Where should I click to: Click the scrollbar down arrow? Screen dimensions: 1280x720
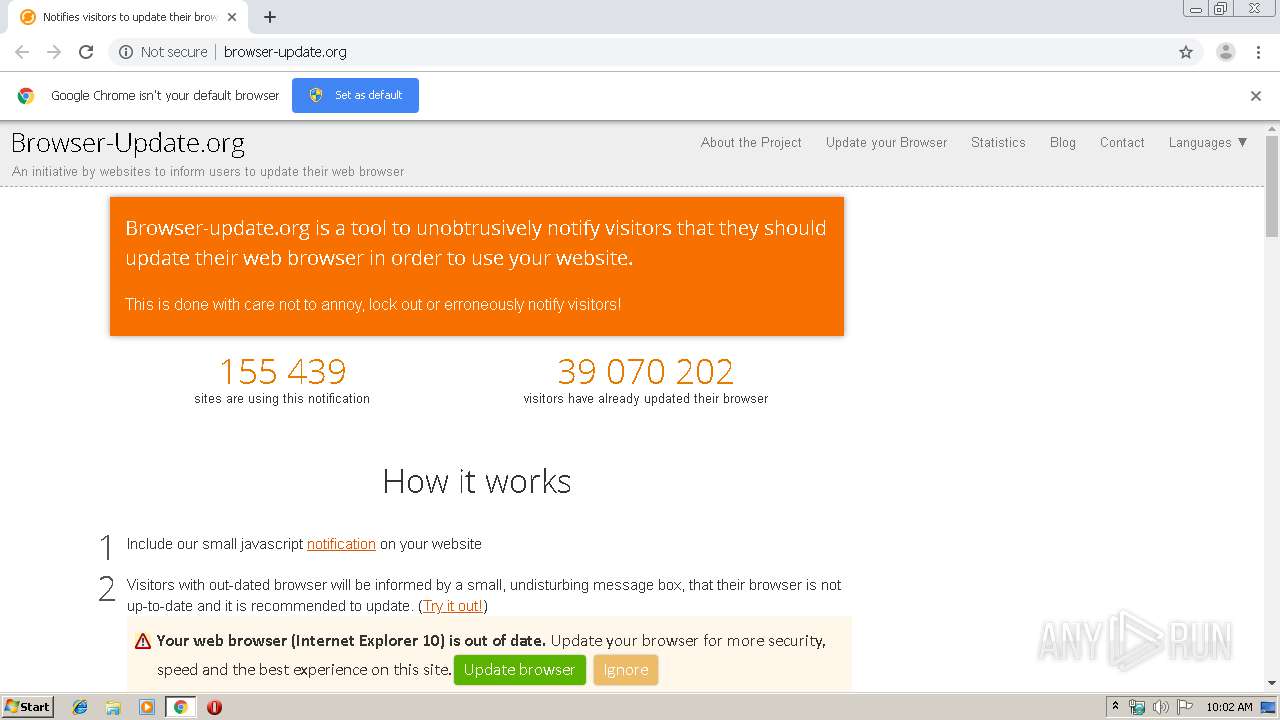coord(1272,683)
